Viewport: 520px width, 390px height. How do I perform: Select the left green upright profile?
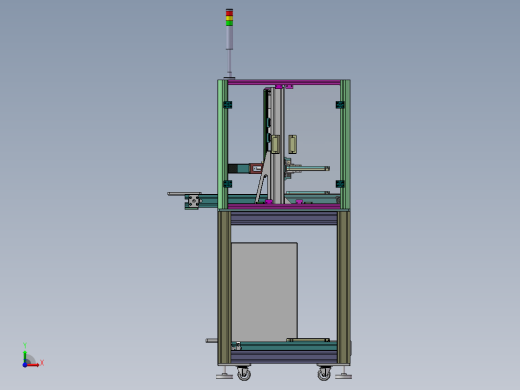(x=223, y=144)
